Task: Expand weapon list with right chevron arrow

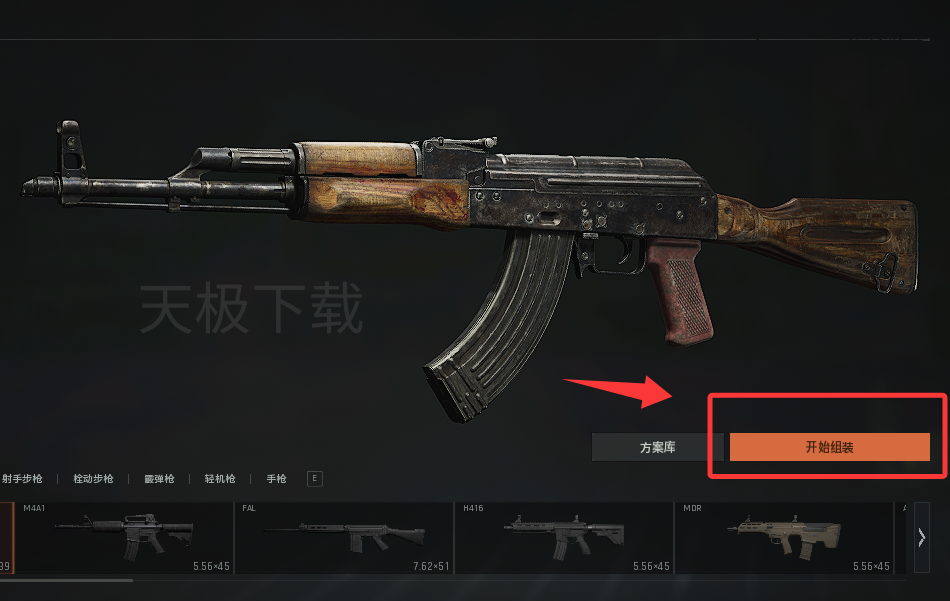Action: (922, 537)
